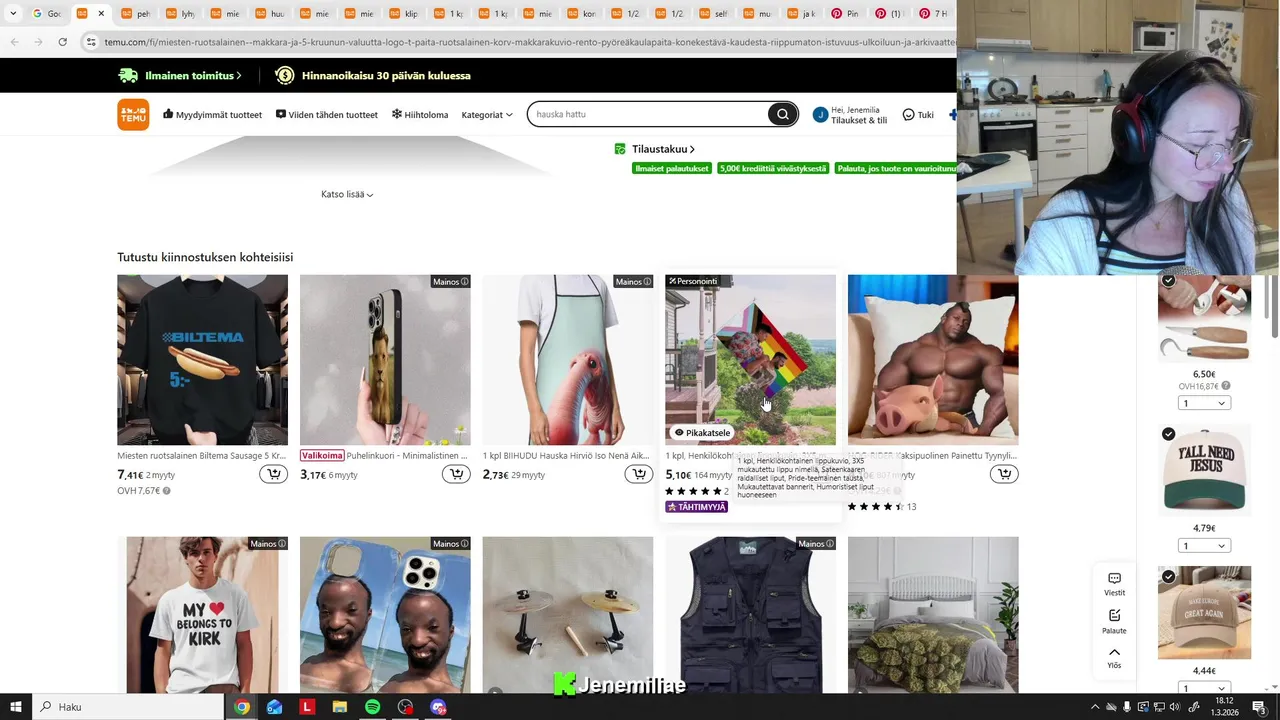The height and width of the screenshot is (720, 1280).
Task: Add 3,17€ phone case to cart
Action: point(456,474)
